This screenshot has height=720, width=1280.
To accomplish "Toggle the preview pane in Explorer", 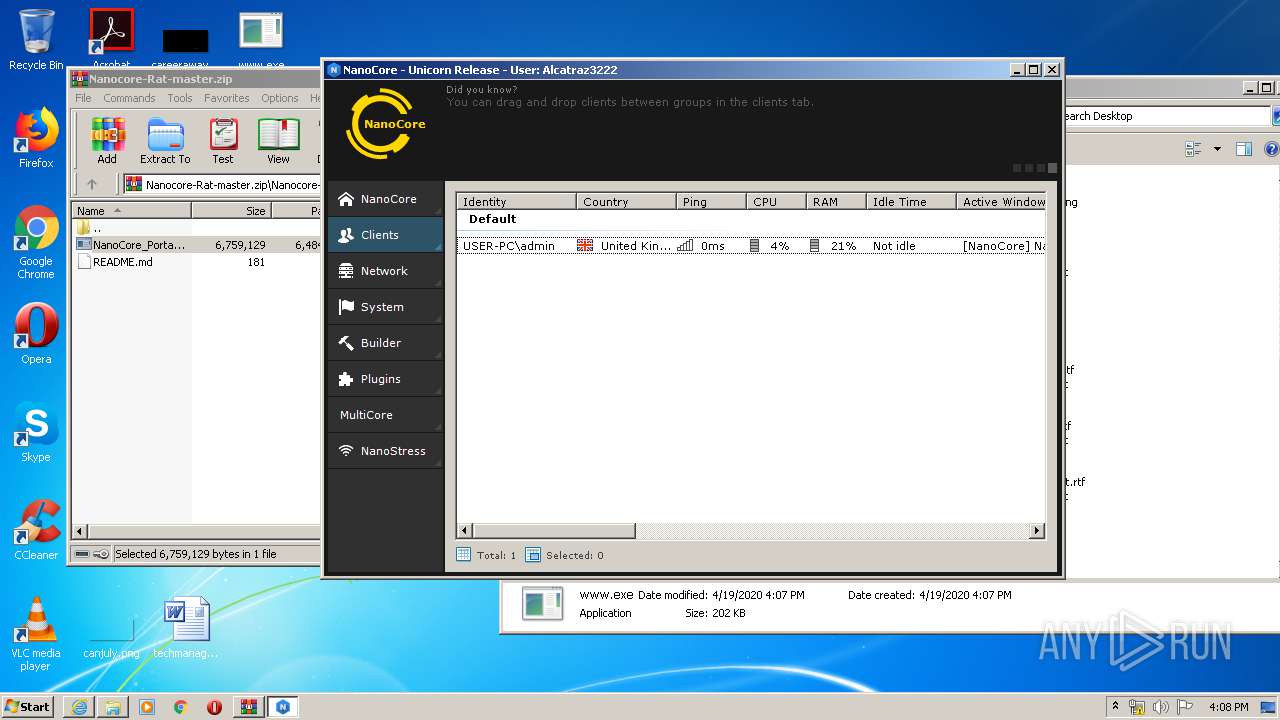I will click(x=1244, y=149).
